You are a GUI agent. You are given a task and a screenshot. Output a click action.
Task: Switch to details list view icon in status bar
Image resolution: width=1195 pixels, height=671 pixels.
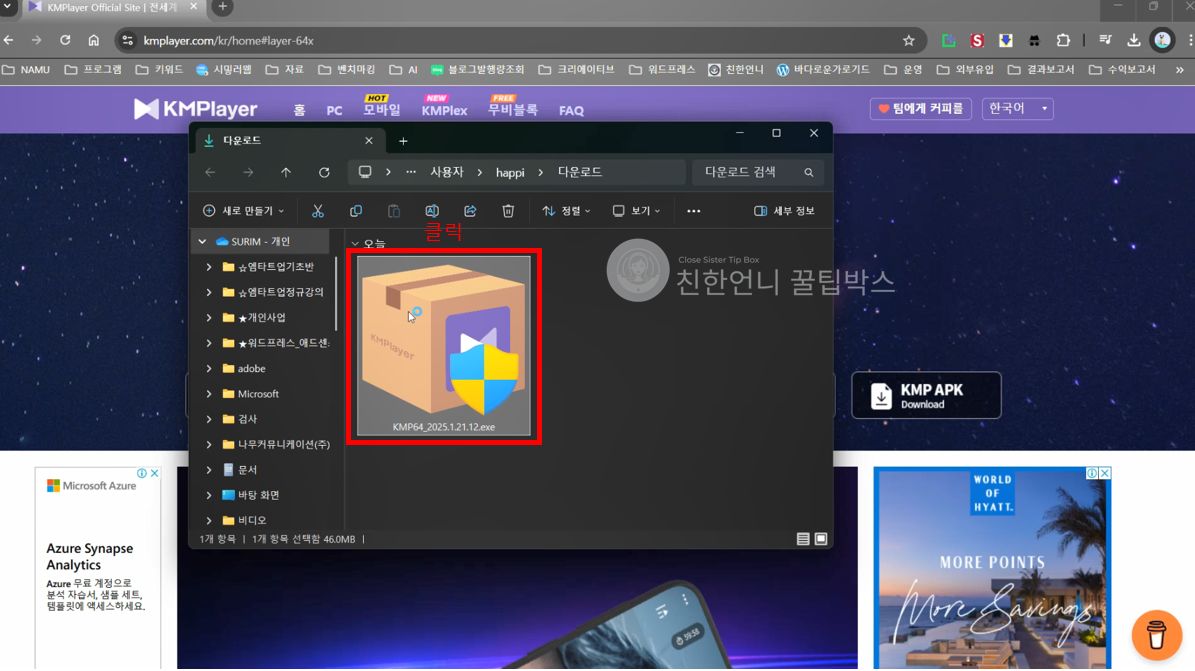803,539
